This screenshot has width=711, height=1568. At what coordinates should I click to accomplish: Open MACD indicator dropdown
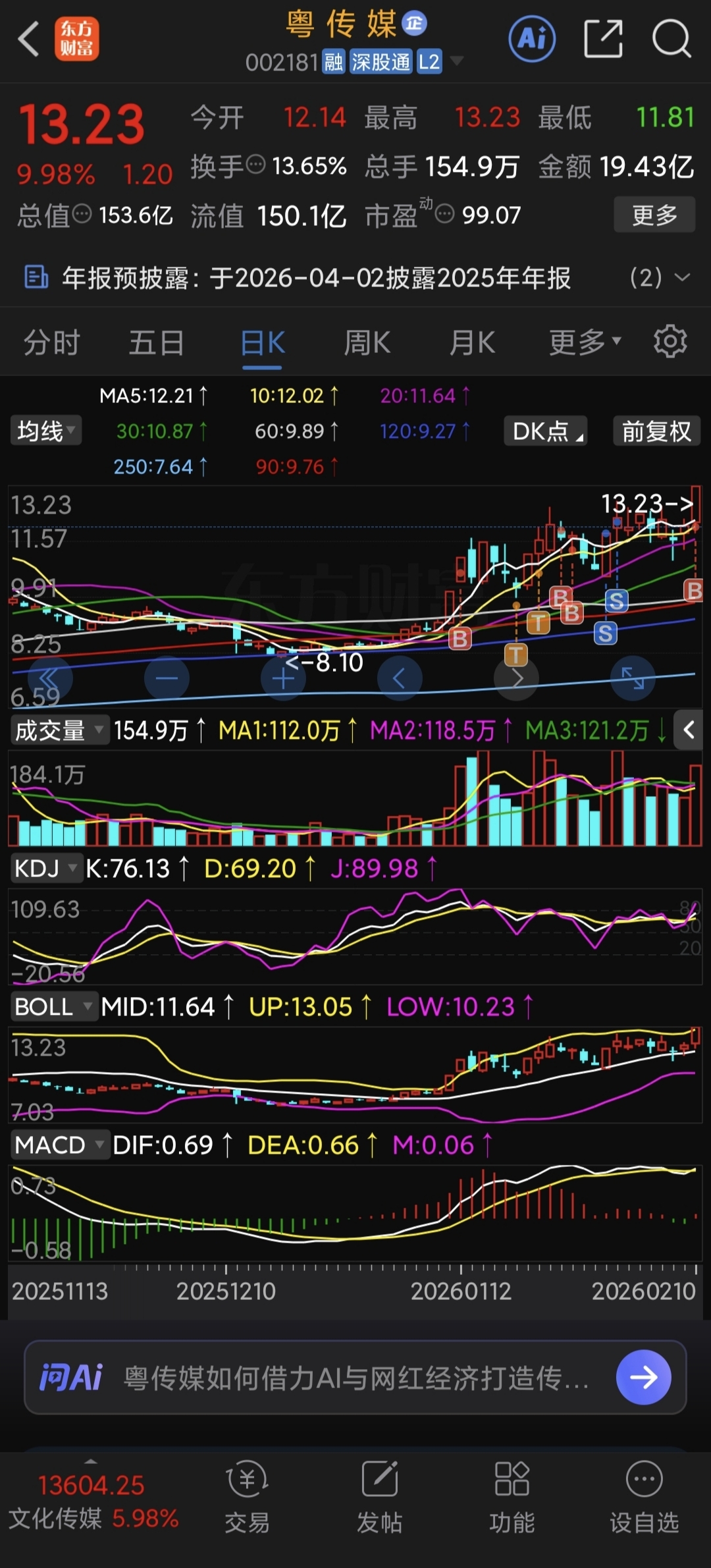[x=59, y=1145]
